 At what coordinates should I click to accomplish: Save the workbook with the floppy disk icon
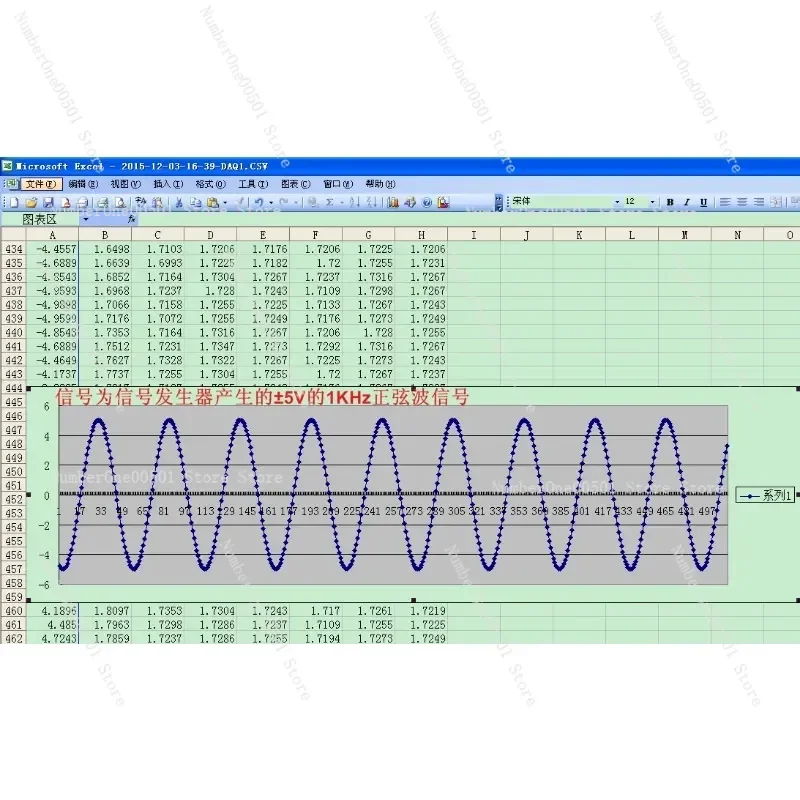[x=47, y=202]
